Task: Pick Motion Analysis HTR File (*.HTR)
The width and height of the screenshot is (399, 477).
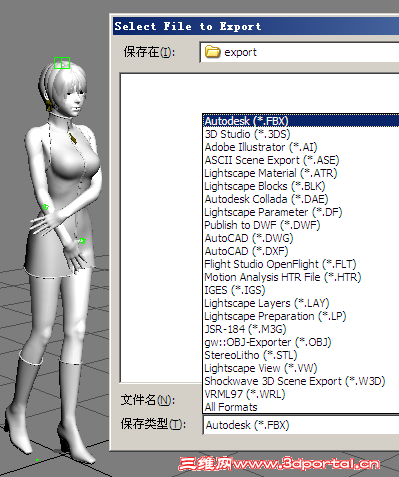Action: coord(301,277)
